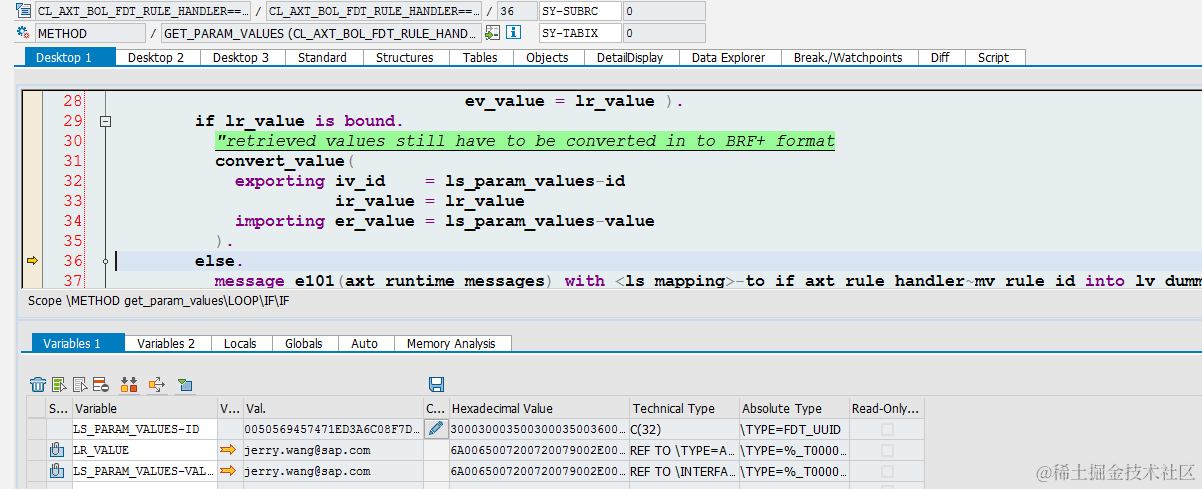This screenshot has height=489, width=1202.
Task: Click the green layout icon in variables toolbar
Action: (x=184, y=384)
